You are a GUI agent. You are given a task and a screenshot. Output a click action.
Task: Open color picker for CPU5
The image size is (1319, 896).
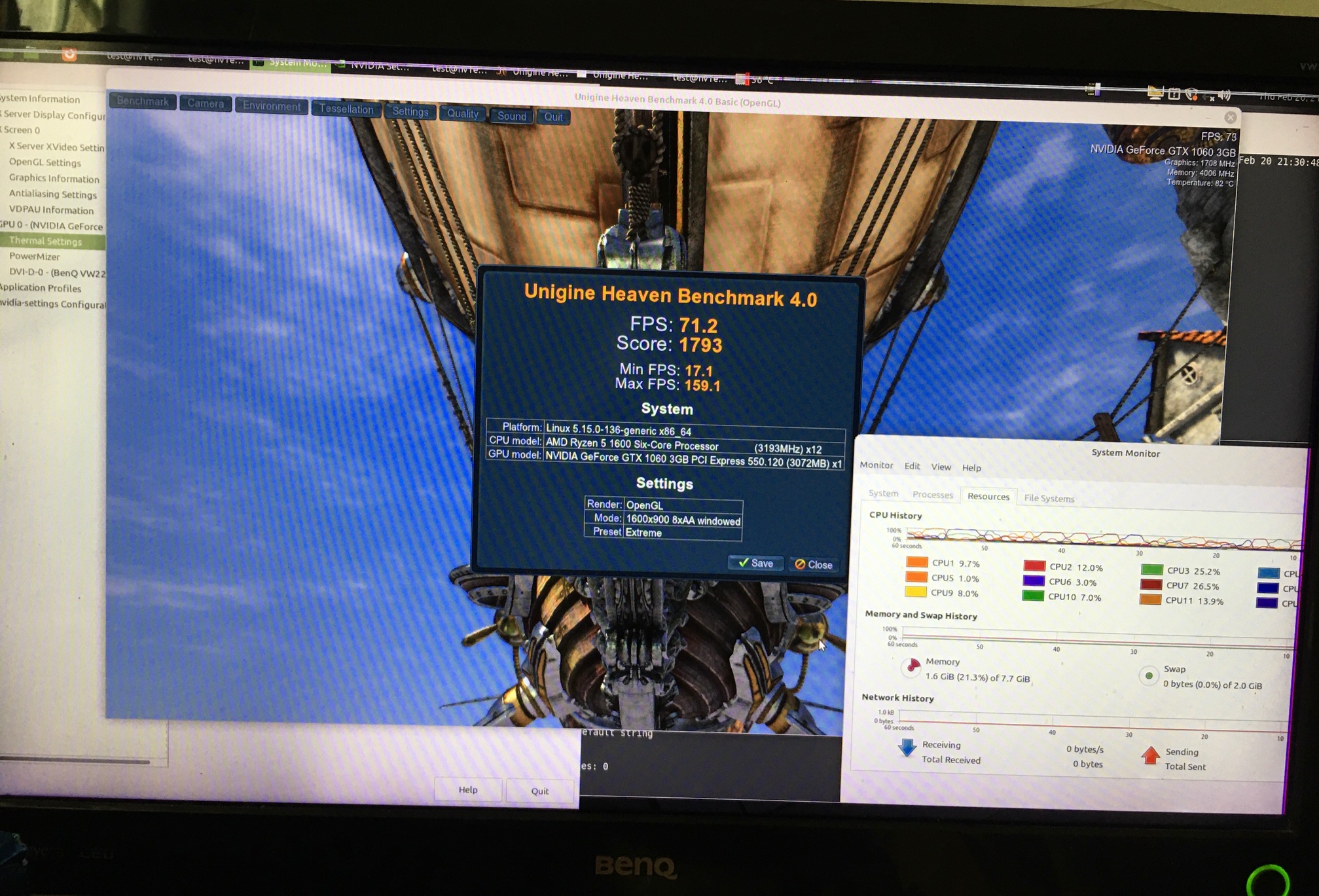pyautogui.click(x=916, y=577)
